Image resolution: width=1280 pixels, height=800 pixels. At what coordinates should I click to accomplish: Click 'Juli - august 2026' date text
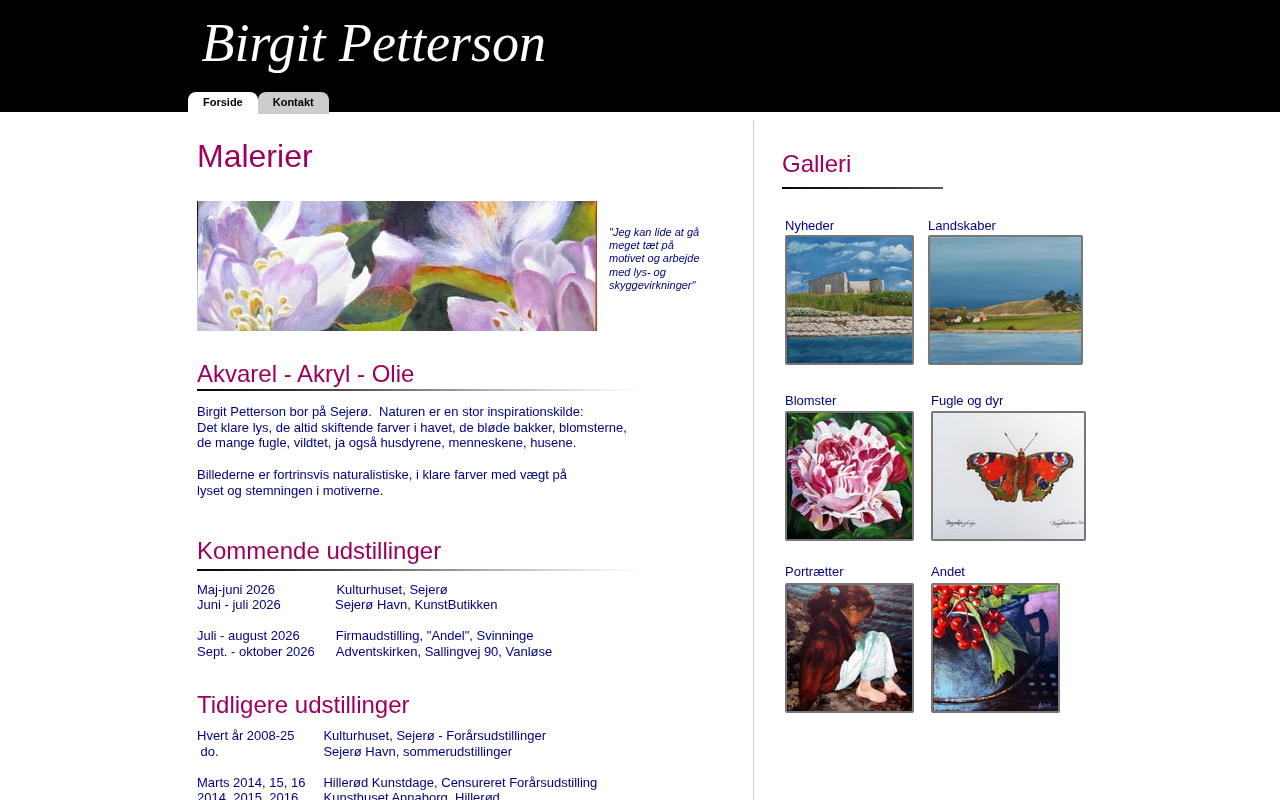(248, 636)
